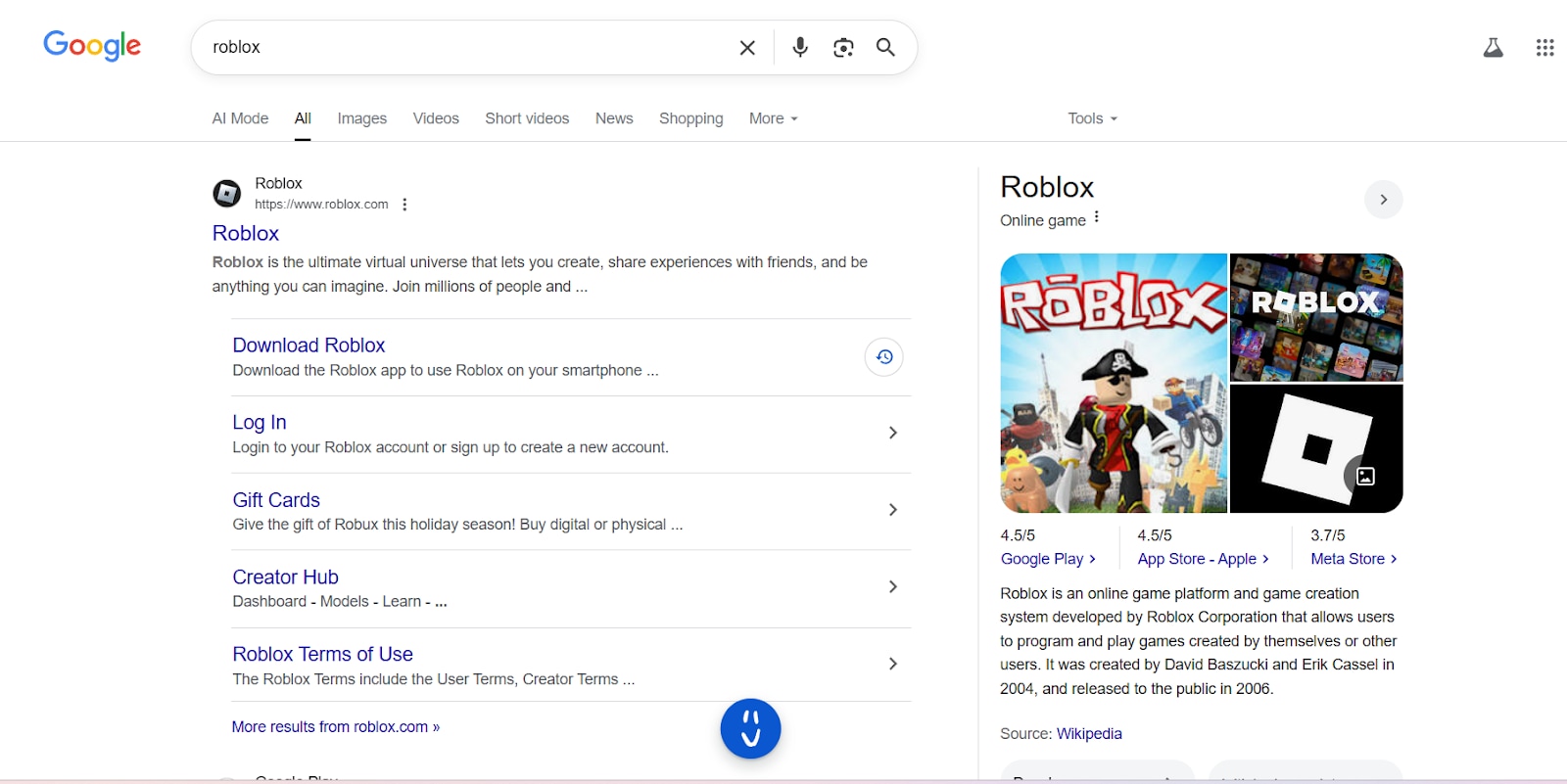Open the Videos tab

[436, 118]
